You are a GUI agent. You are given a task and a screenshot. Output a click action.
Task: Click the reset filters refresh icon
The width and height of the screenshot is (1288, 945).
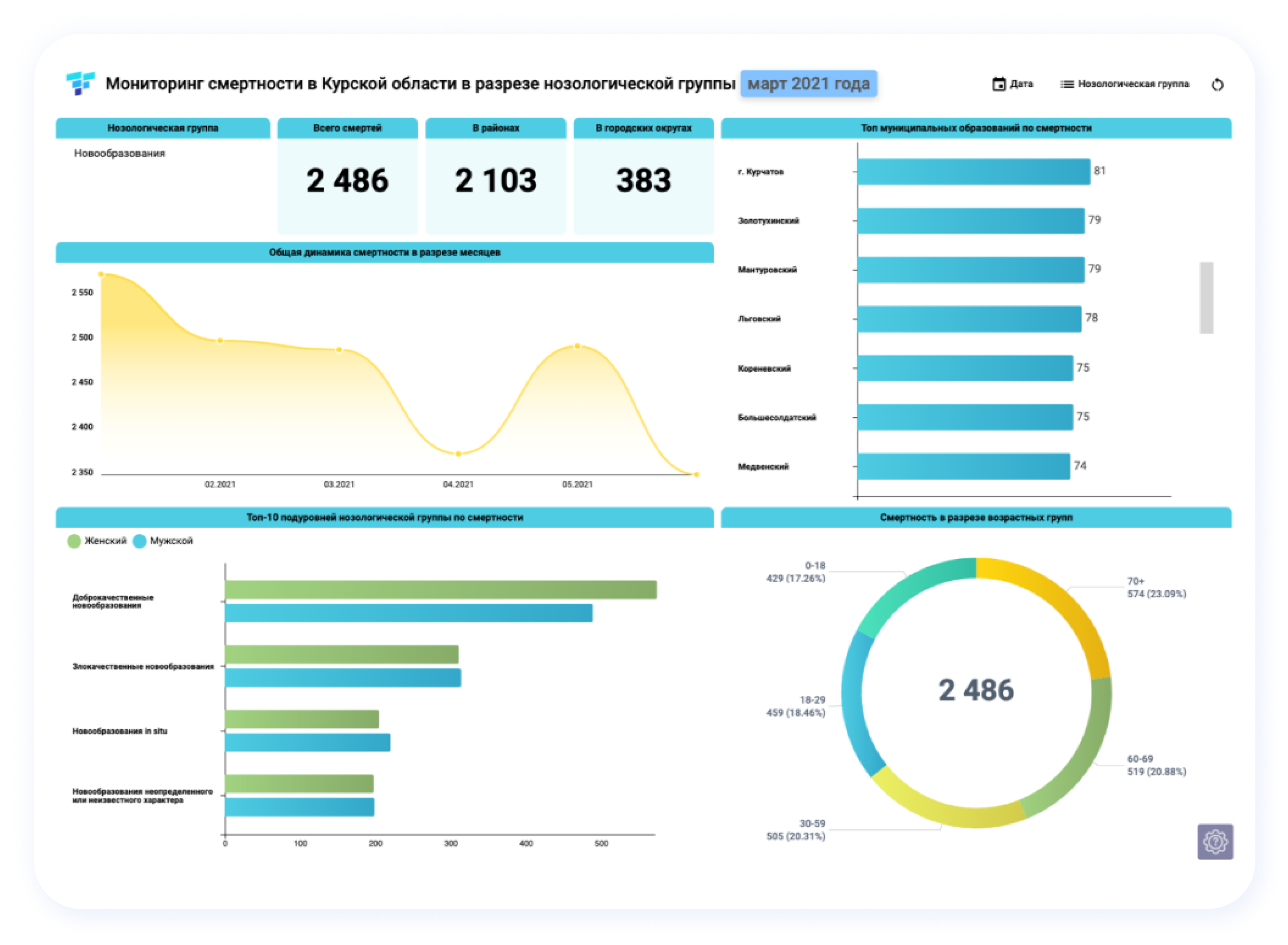pyautogui.click(x=1217, y=85)
